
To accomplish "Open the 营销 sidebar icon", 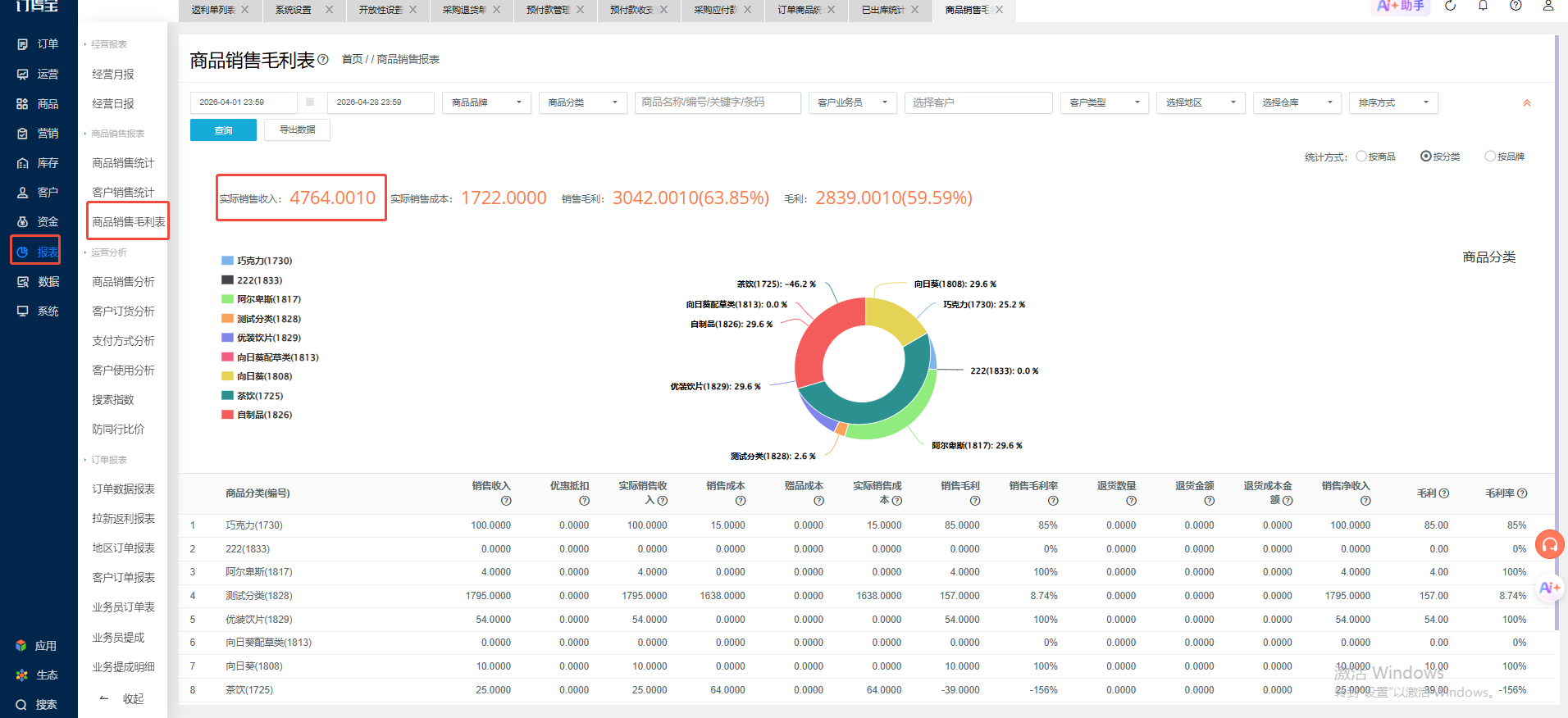I will 23,134.
